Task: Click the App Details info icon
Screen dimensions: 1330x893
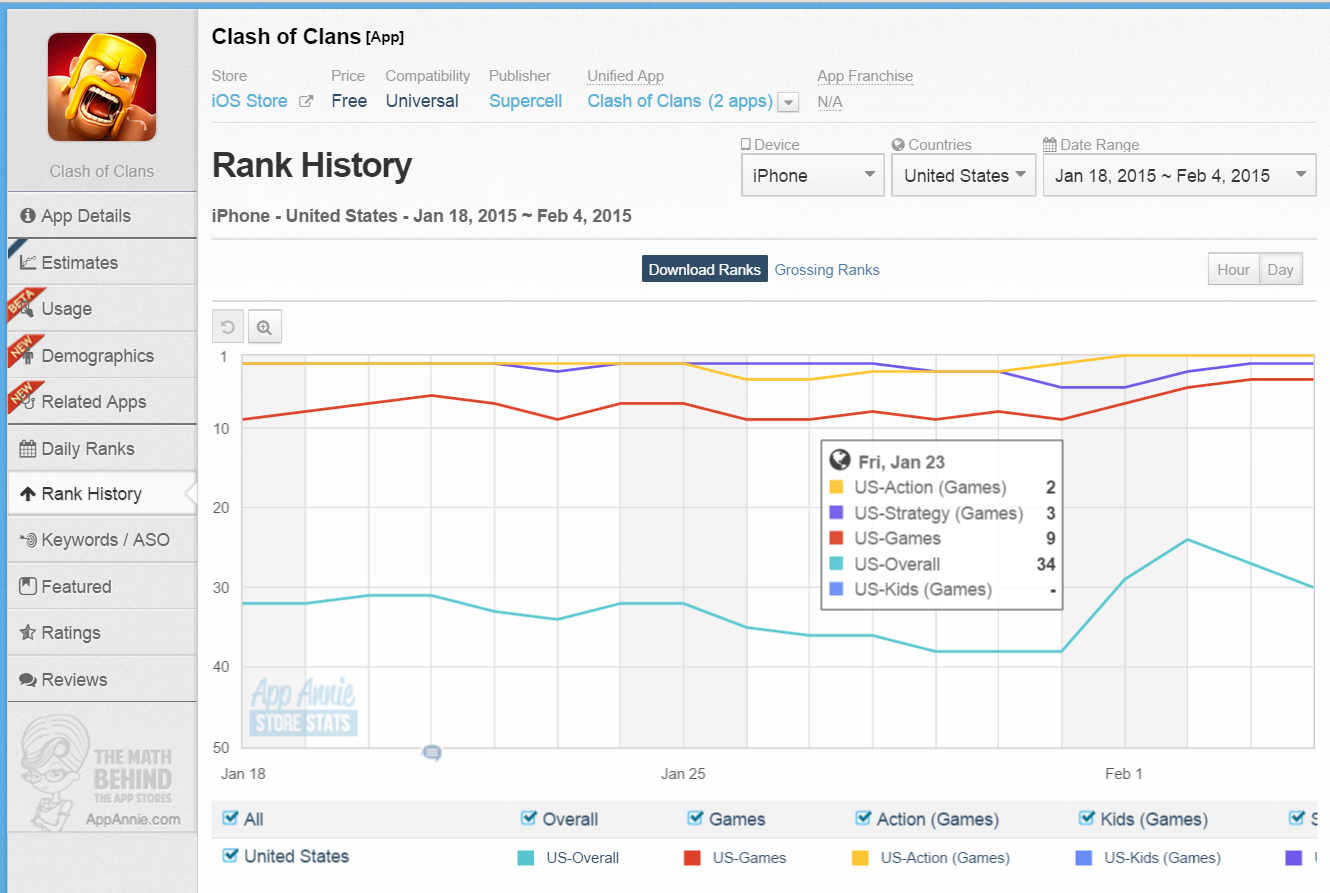Action: pyautogui.click(x=28, y=216)
